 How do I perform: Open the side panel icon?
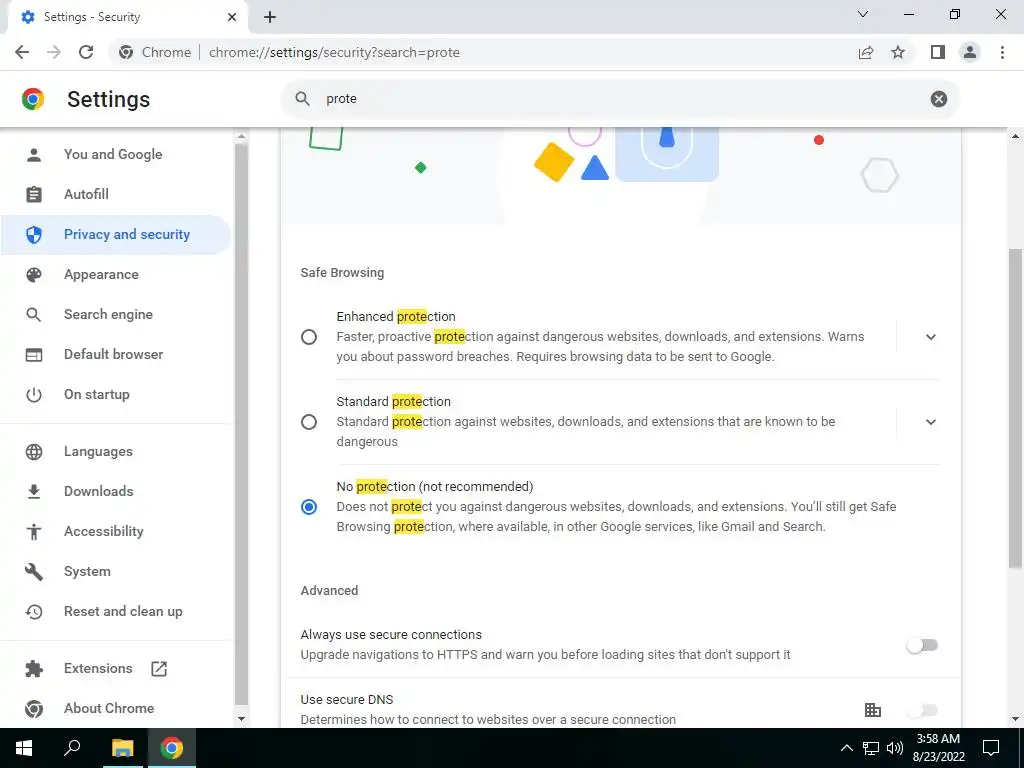click(938, 52)
